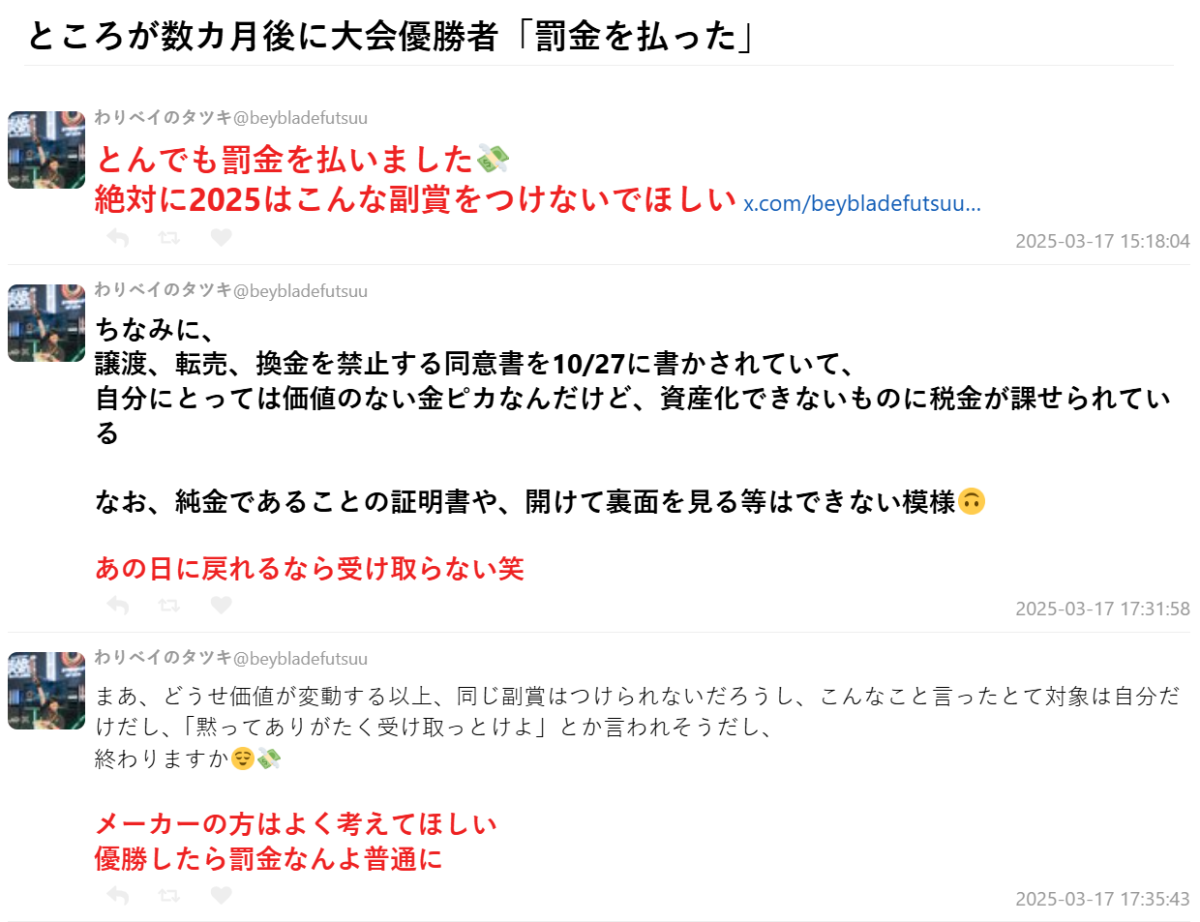Open timestamp 2025-03-17 15:18:04
Image resolution: width=1200 pixels, height=922 pixels.
tap(1102, 241)
